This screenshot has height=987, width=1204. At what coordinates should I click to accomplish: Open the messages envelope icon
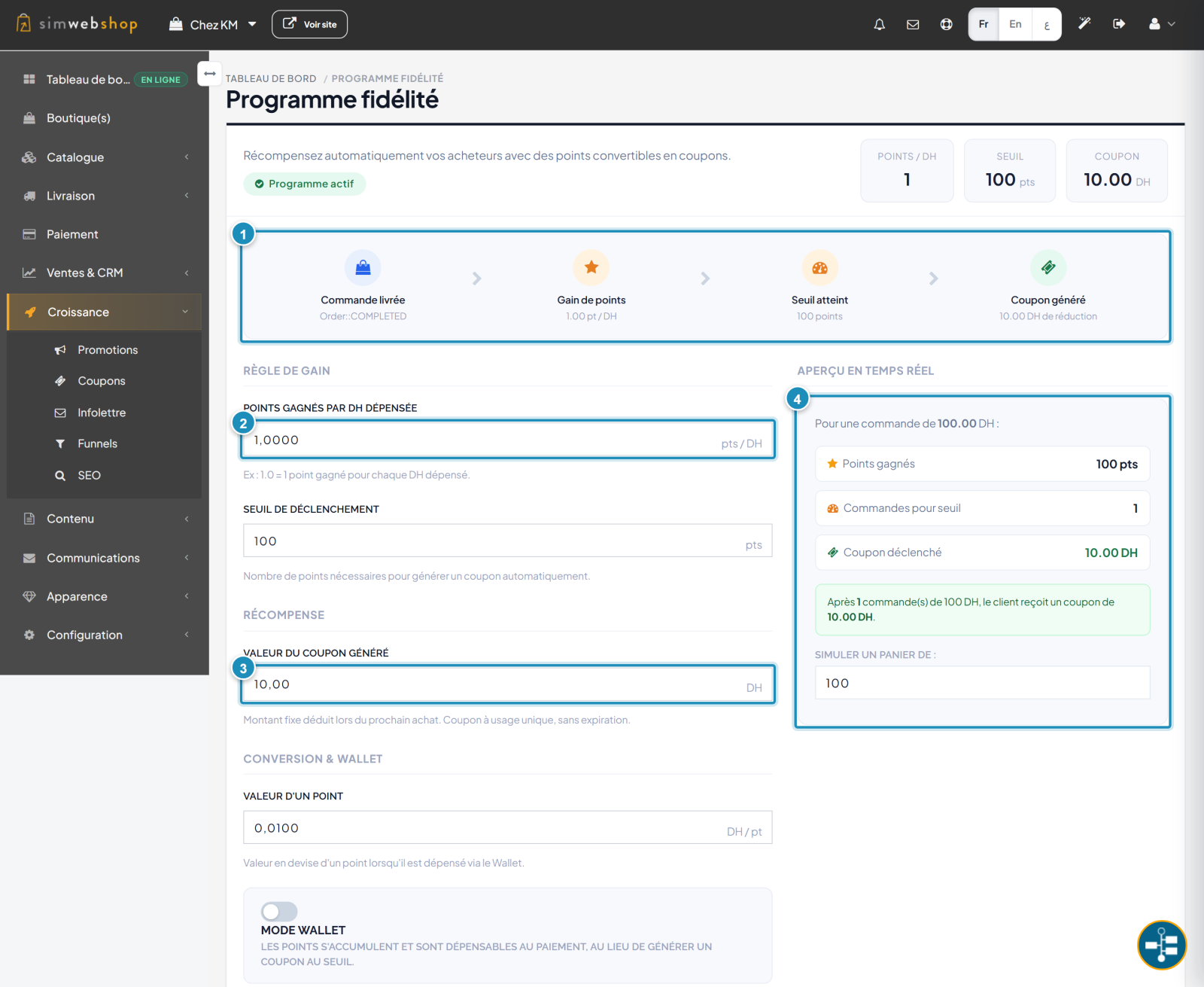[x=913, y=24]
